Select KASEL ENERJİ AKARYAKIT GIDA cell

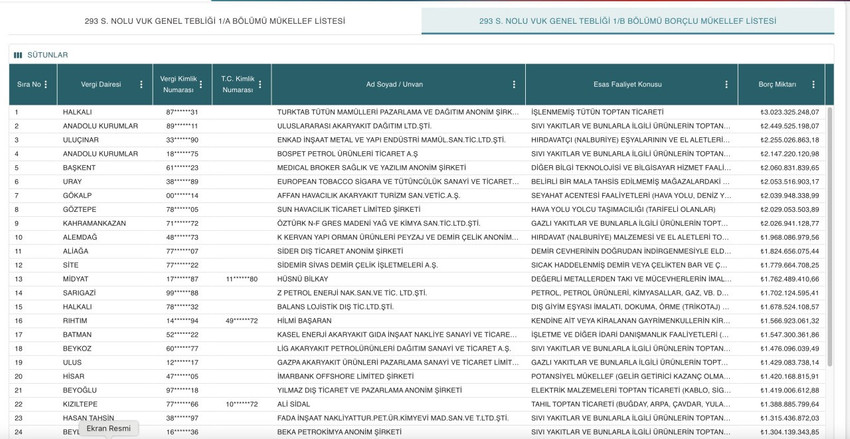pos(395,335)
